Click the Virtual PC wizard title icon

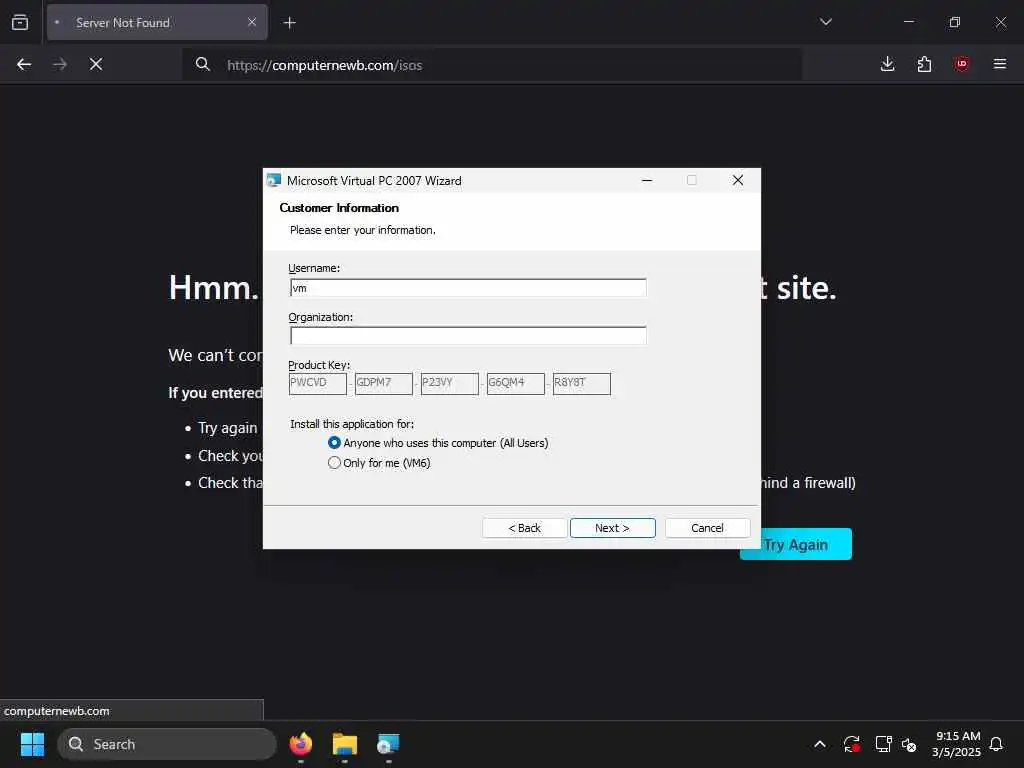coord(274,180)
